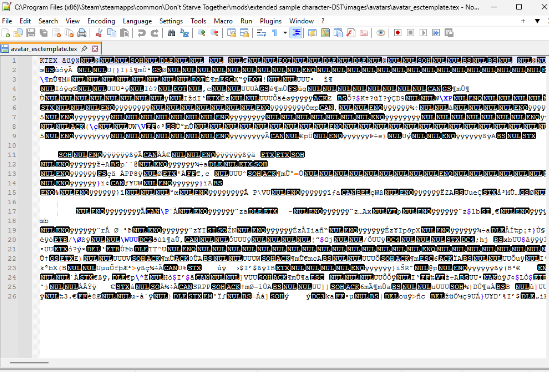Select the avatar_esctemplate.tex tab
This screenshot has width=549, height=372.
(44, 49)
